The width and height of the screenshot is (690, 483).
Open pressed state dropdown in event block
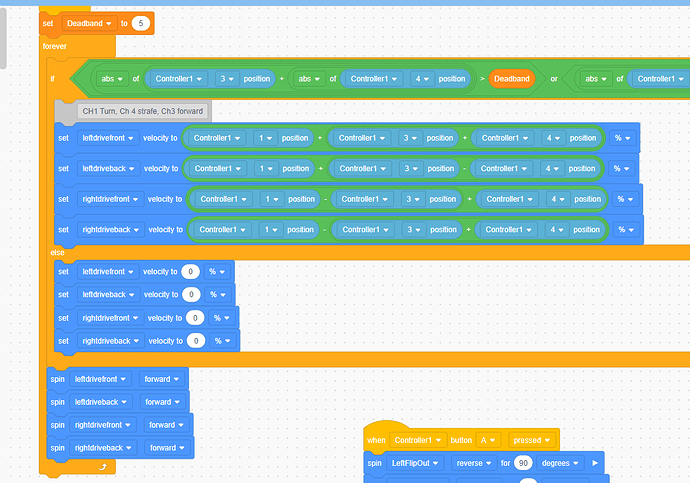(x=532, y=440)
